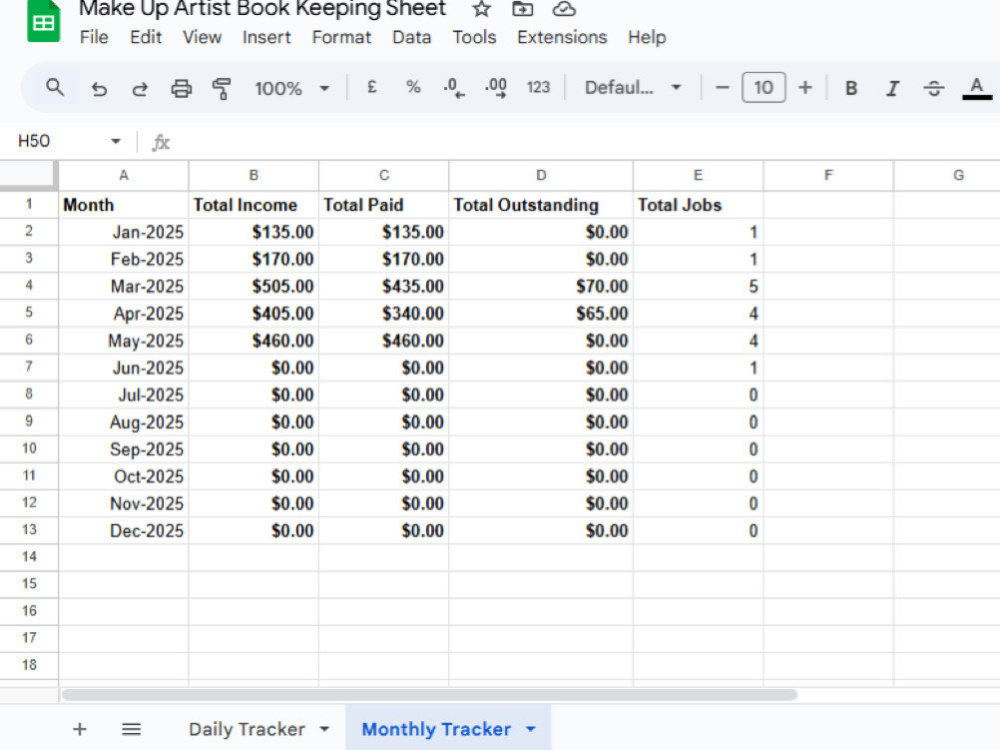Select row 14 header
Screen dimensions: 1000x750
(29, 557)
